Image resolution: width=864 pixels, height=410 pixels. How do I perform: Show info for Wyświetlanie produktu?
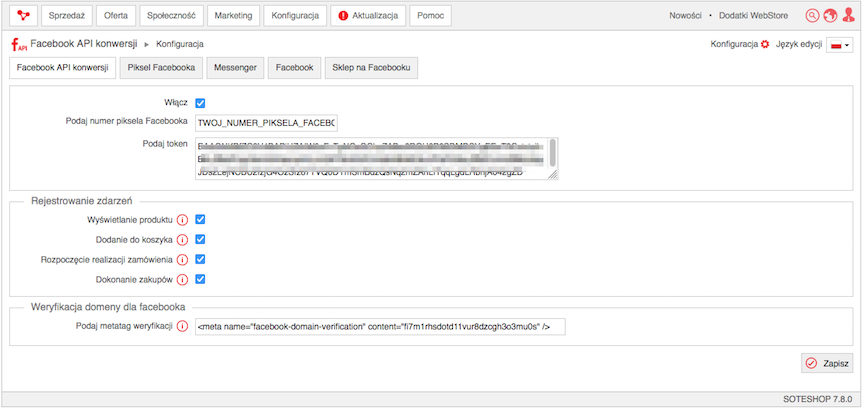pyautogui.click(x=182, y=220)
